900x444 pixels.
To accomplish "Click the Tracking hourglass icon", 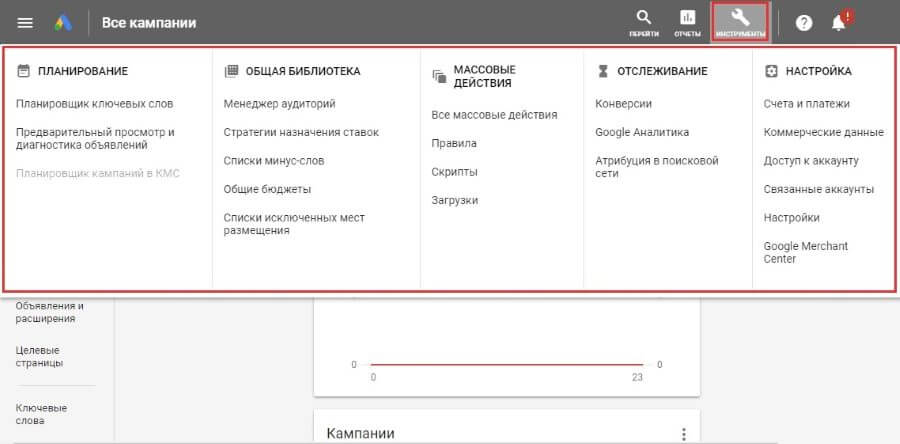I will (x=602, y=71).
